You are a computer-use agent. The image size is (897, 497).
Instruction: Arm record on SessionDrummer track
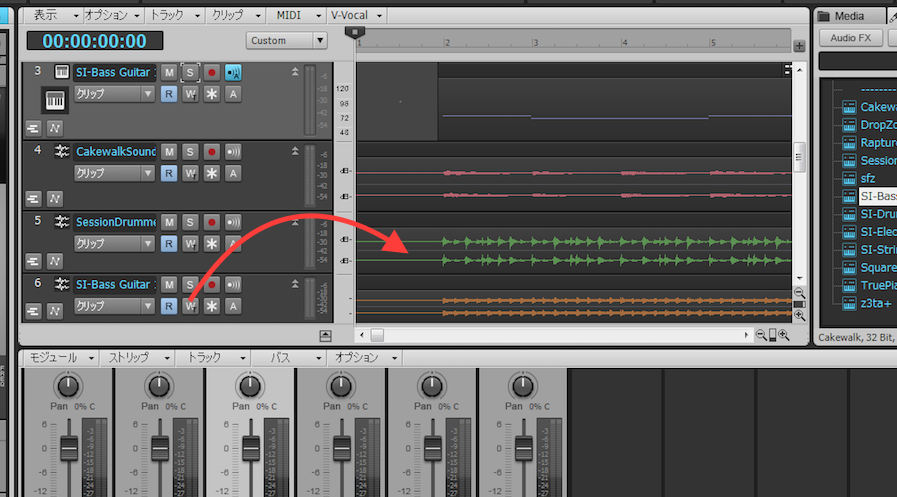[212, 222]
